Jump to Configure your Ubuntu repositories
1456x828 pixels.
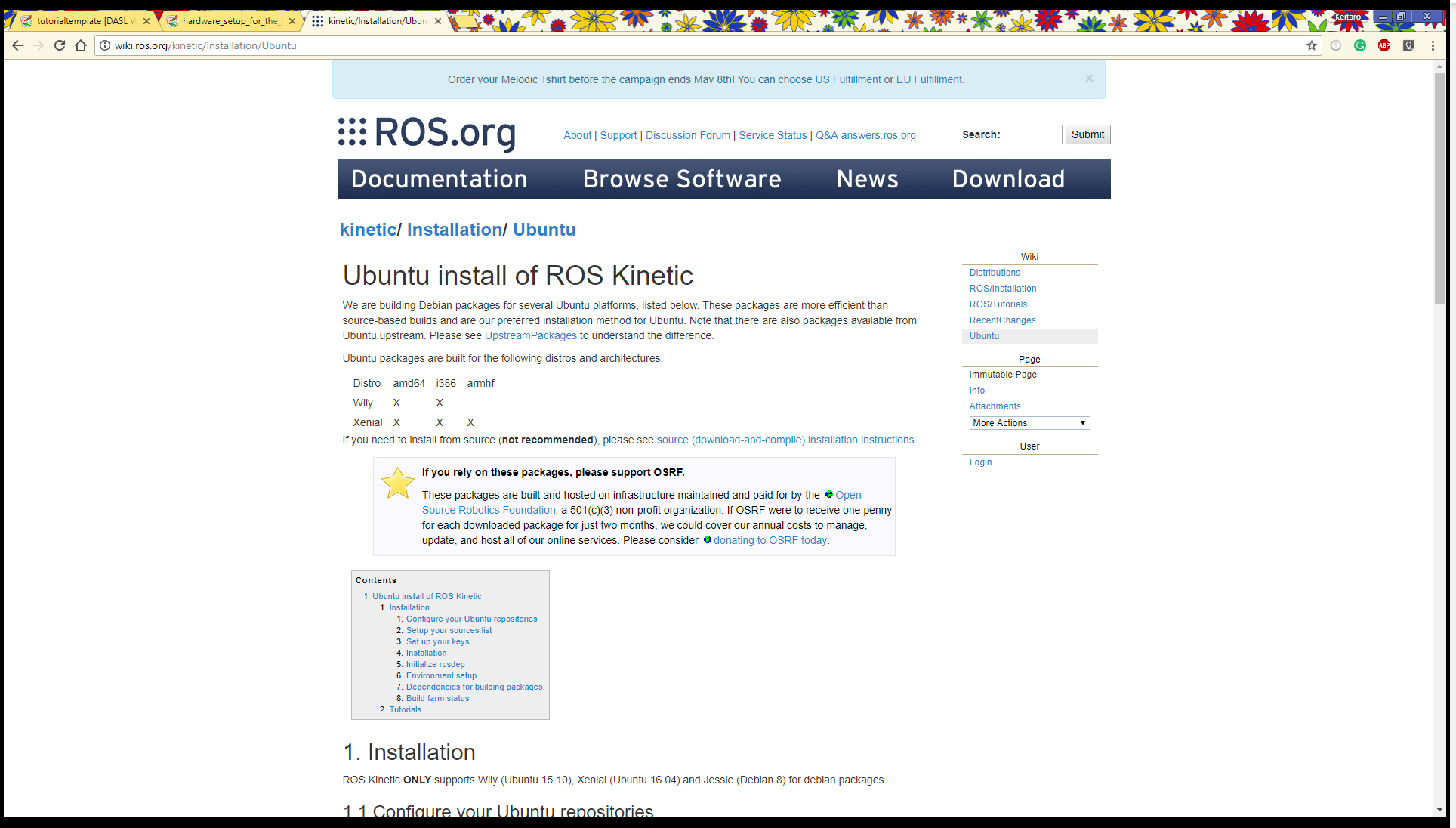point(472,619)
